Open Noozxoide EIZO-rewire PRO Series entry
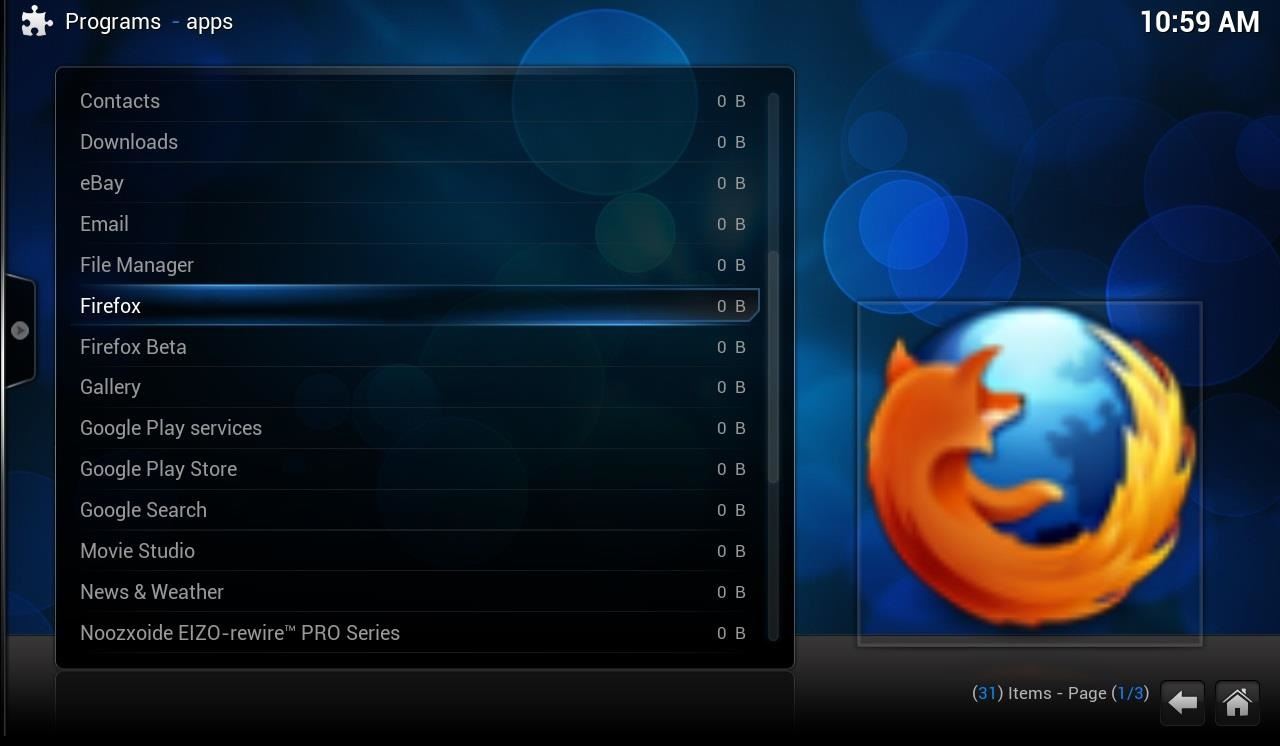 [414, 633]
